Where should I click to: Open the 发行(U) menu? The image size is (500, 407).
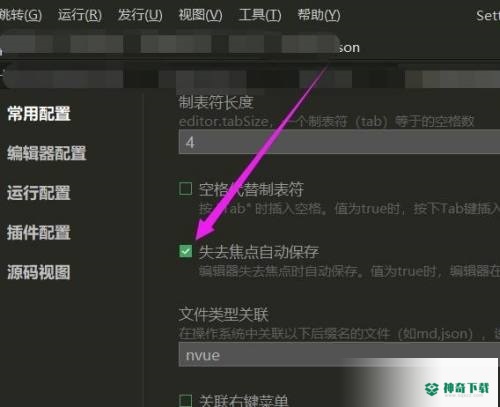point(140,15)
